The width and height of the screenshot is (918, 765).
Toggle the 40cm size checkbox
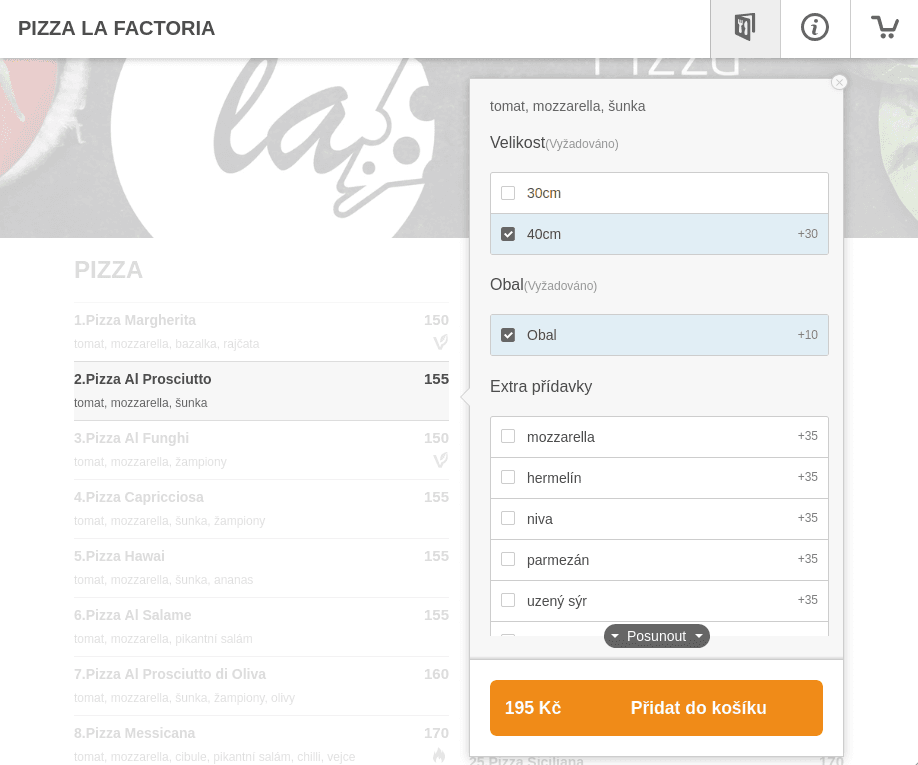click(x=508, y=234)
